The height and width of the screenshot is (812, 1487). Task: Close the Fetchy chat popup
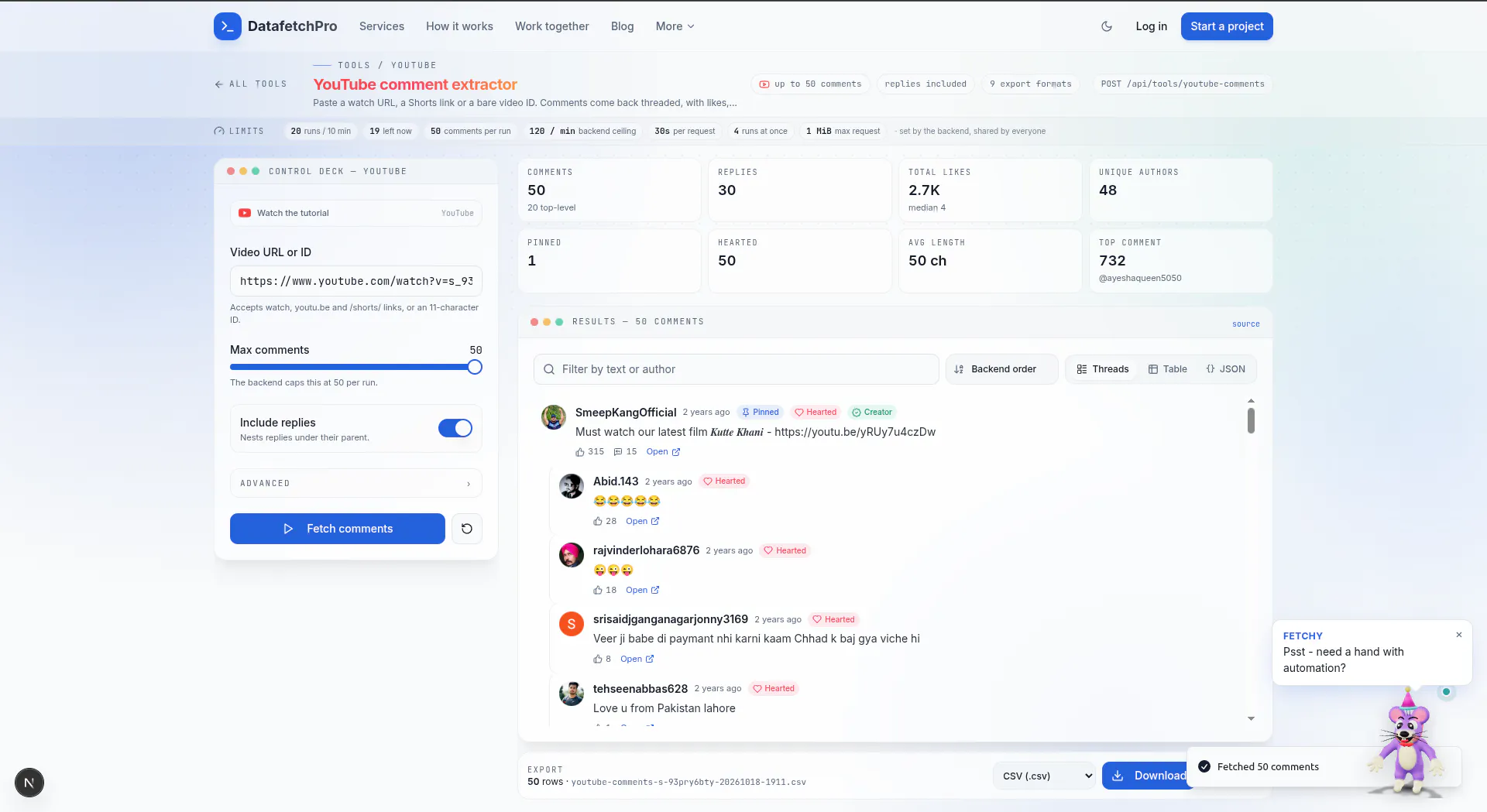point(1459,635)
